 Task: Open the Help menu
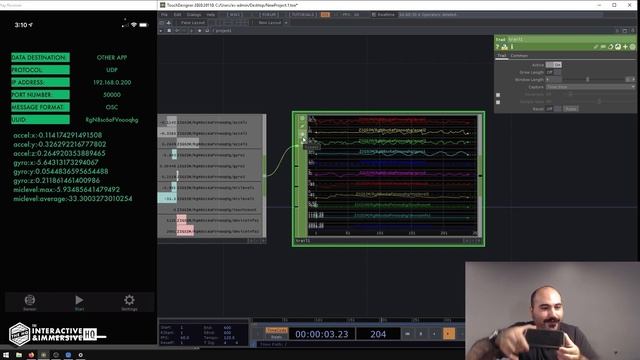211,15
